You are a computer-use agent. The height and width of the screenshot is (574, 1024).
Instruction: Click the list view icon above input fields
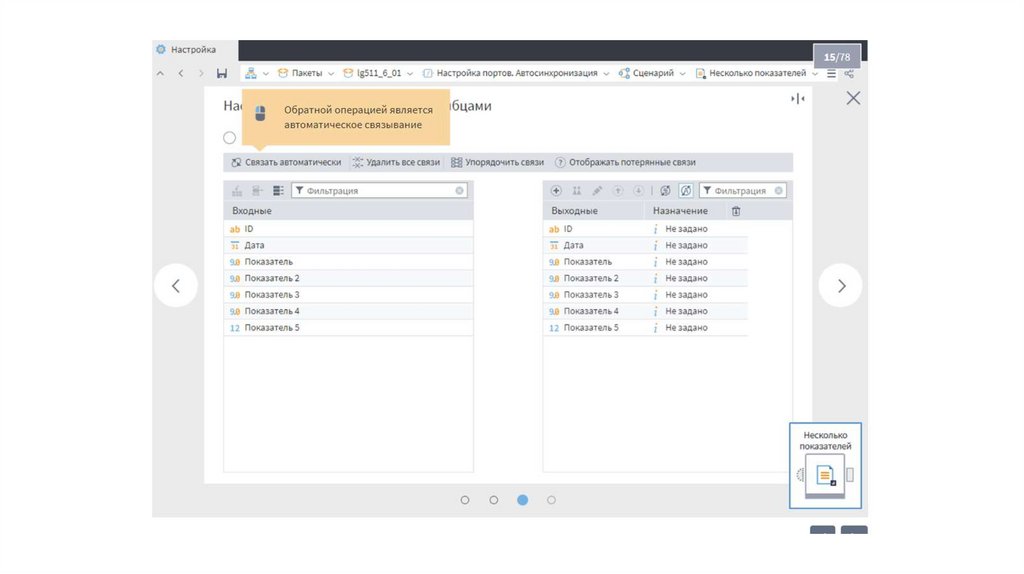click(278, 190)
